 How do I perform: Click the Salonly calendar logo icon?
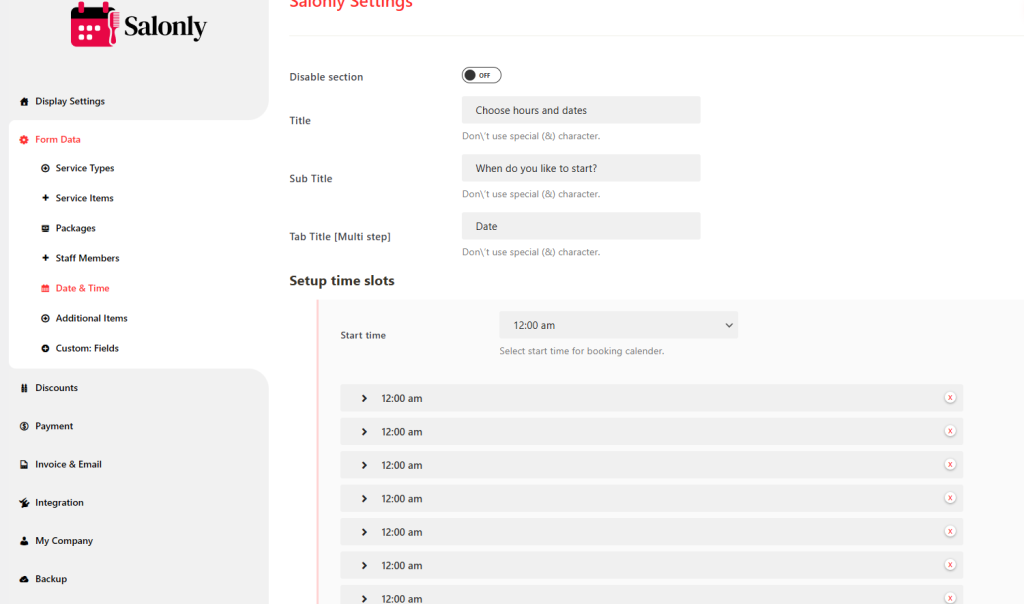(95, 25)
